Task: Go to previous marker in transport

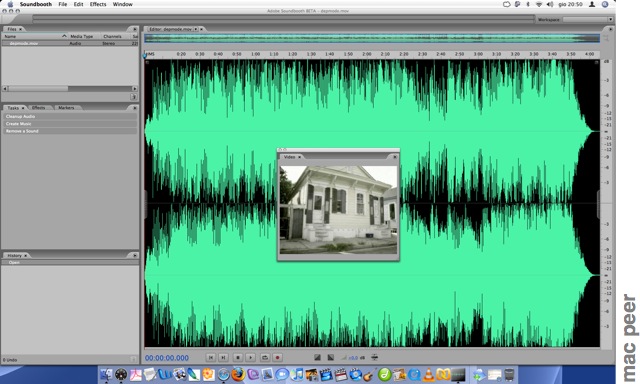Action: coord(211,357)
